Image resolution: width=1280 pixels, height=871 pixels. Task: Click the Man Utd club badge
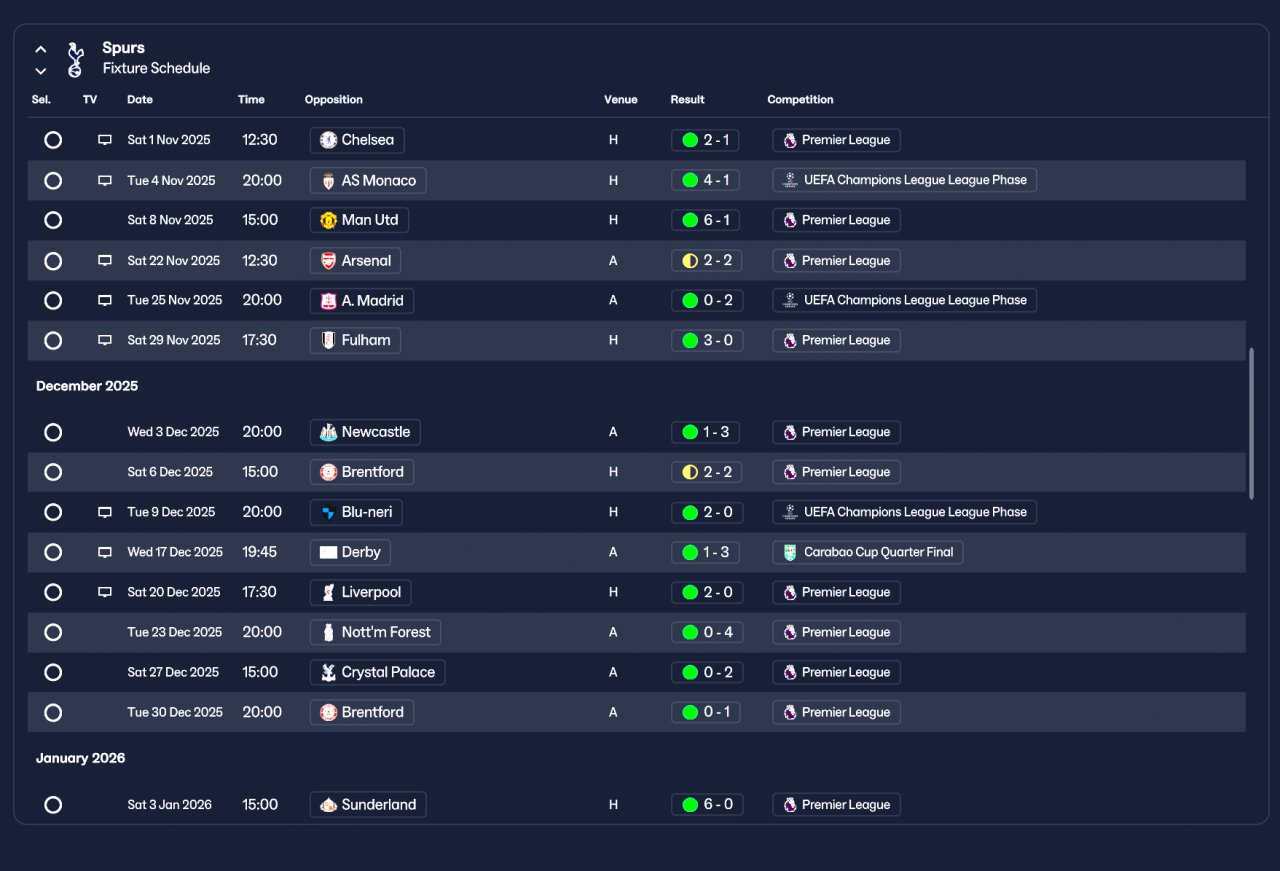328,220
